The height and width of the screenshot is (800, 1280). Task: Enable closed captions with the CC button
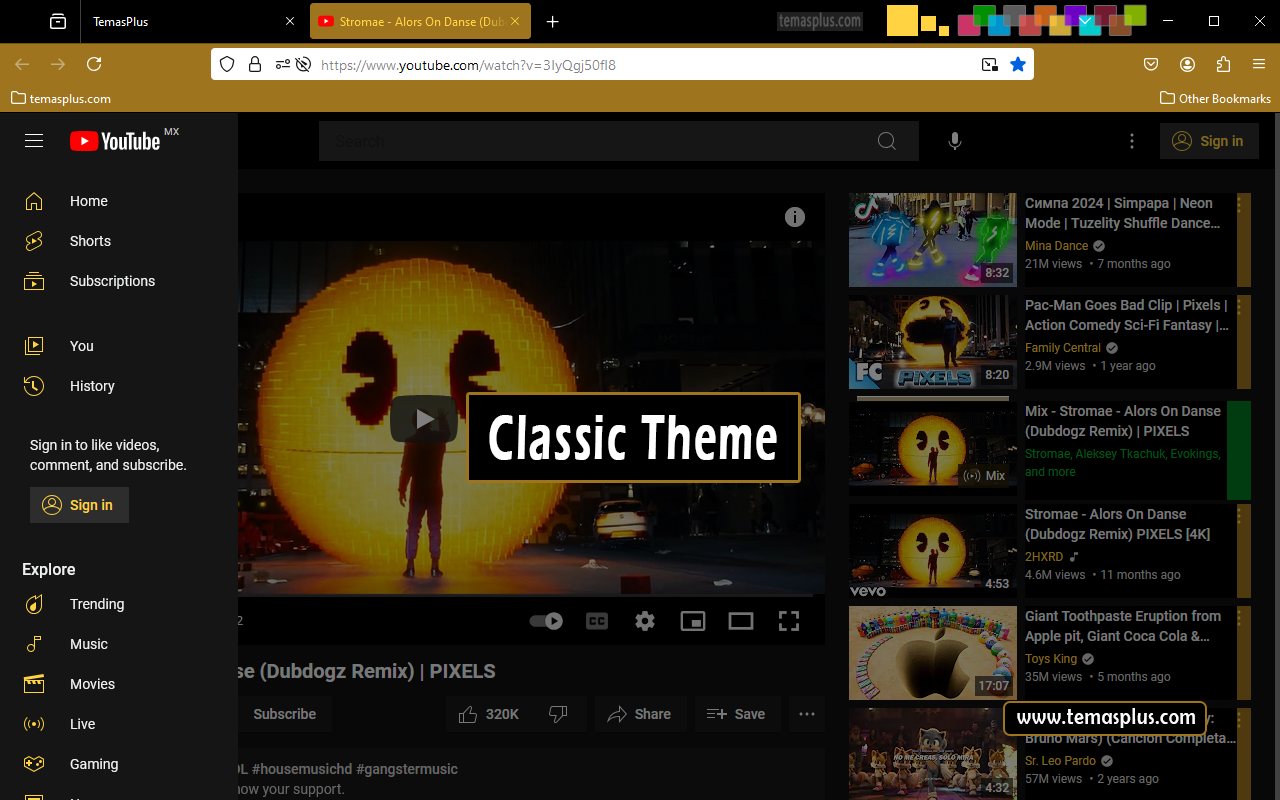(x=597, y=620)
